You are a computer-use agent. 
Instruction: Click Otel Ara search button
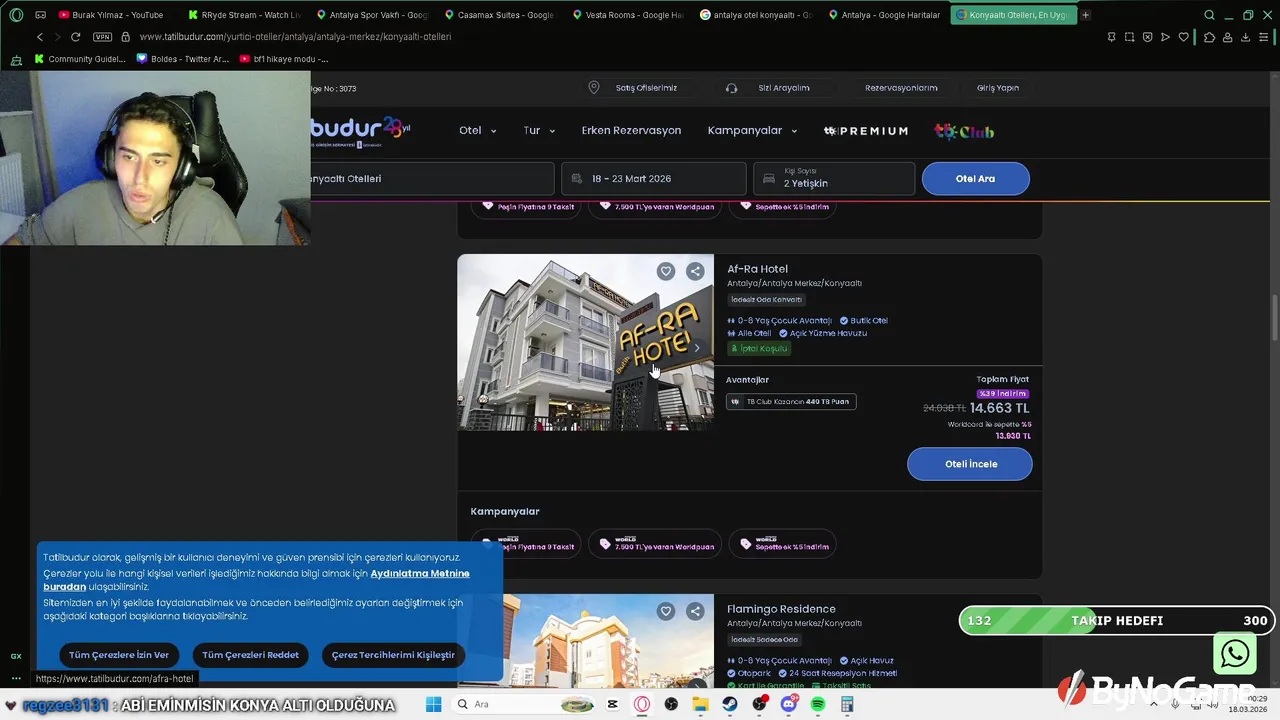point(975,179)
